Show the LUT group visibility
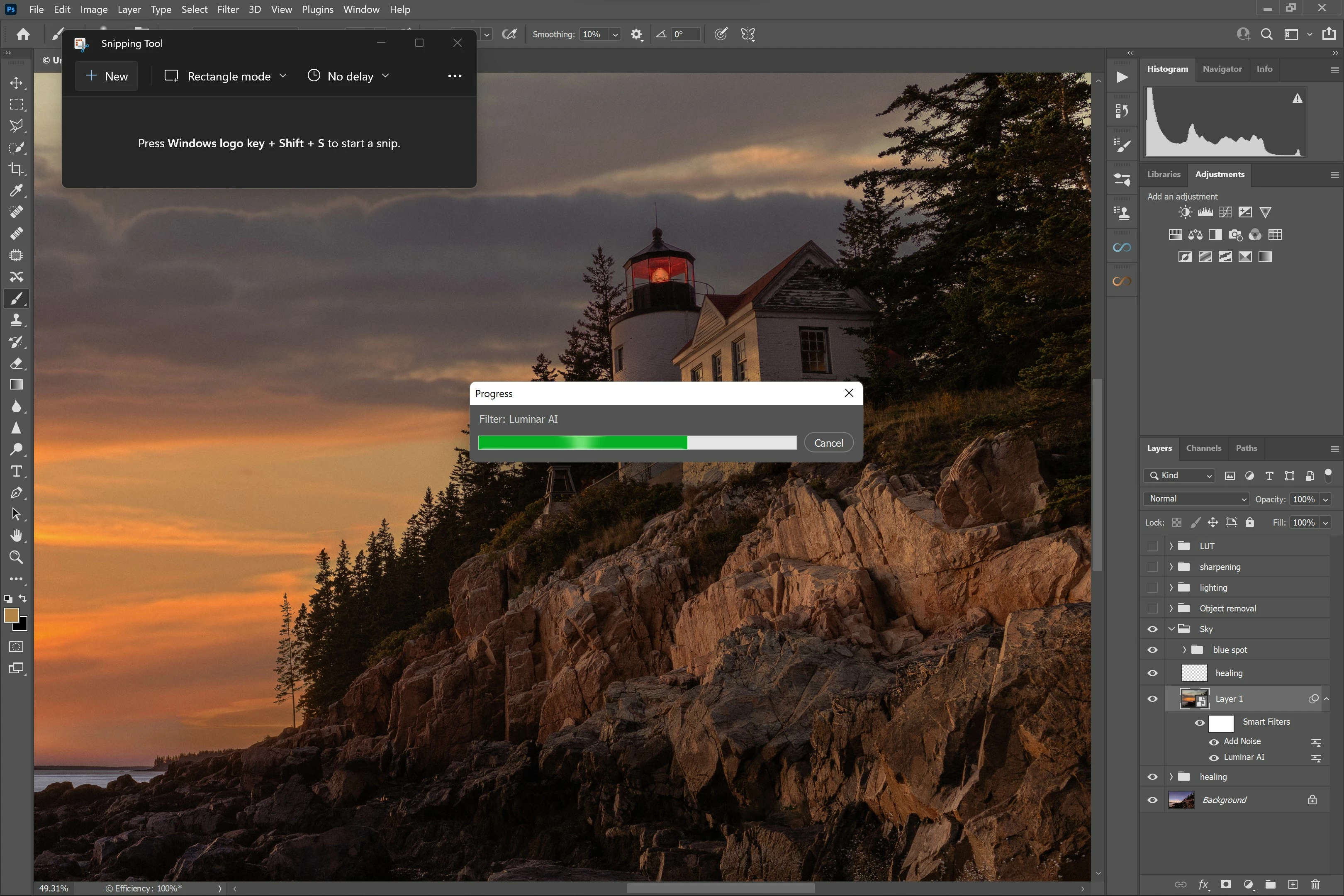1344x896 pixels. 1152,546
